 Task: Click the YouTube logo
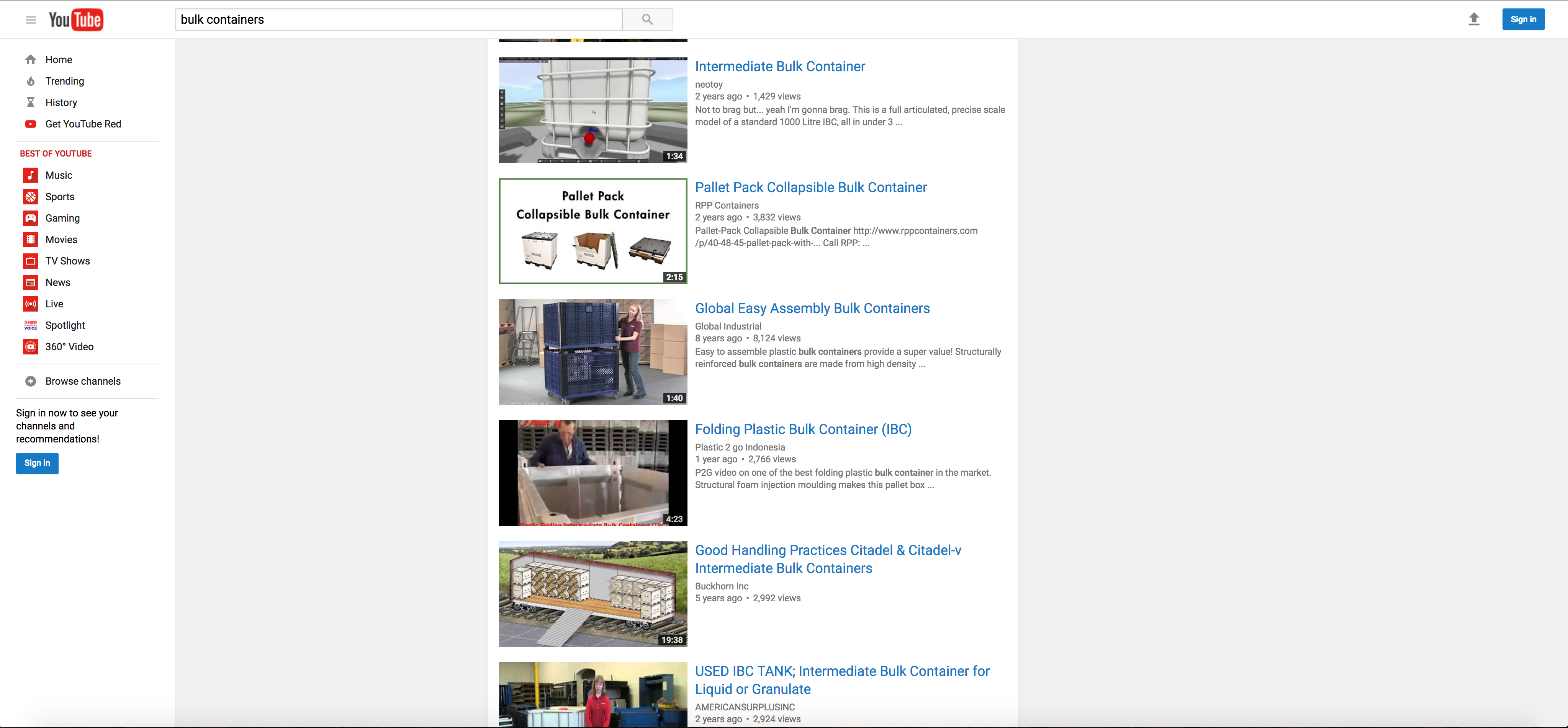coord(76,20)
